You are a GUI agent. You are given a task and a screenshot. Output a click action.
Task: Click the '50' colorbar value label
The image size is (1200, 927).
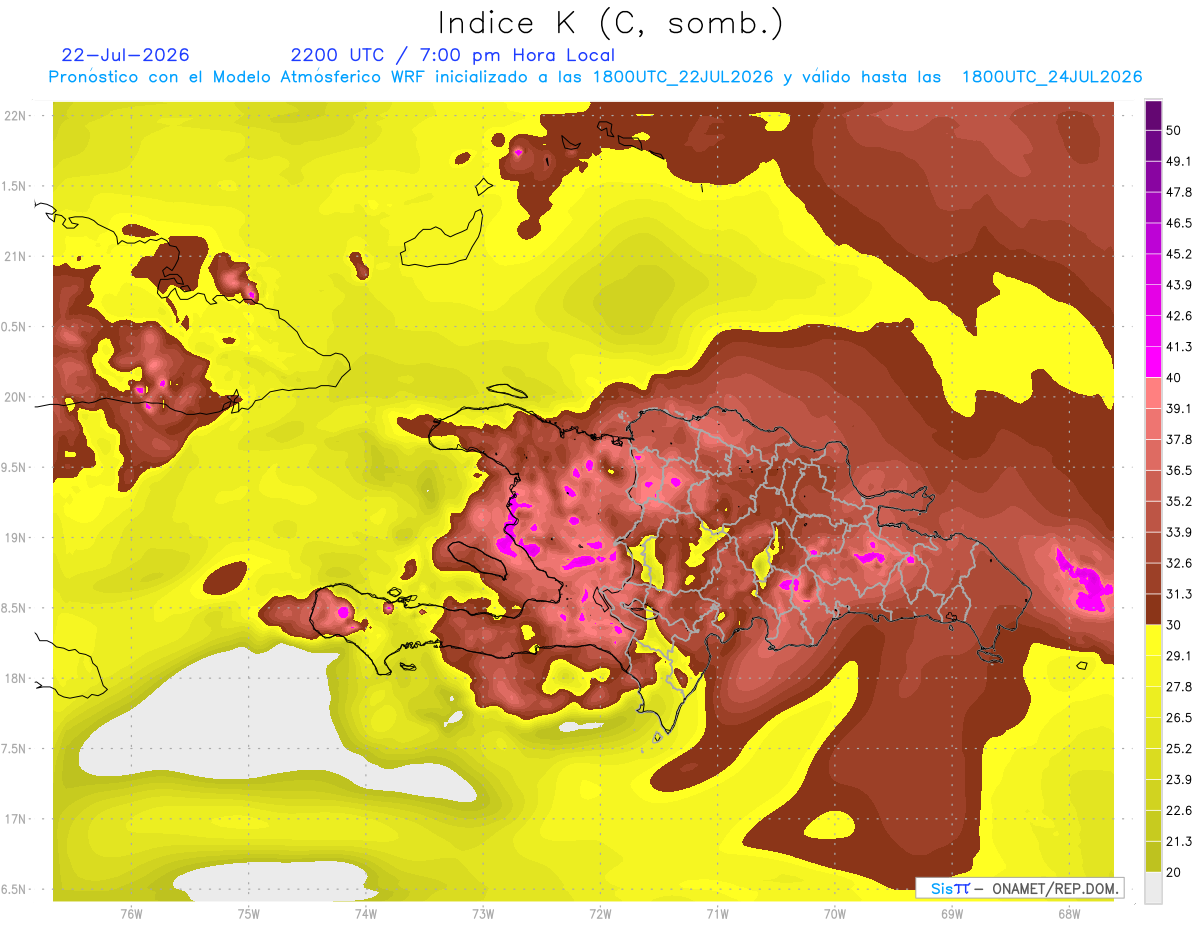point(1175,130)
